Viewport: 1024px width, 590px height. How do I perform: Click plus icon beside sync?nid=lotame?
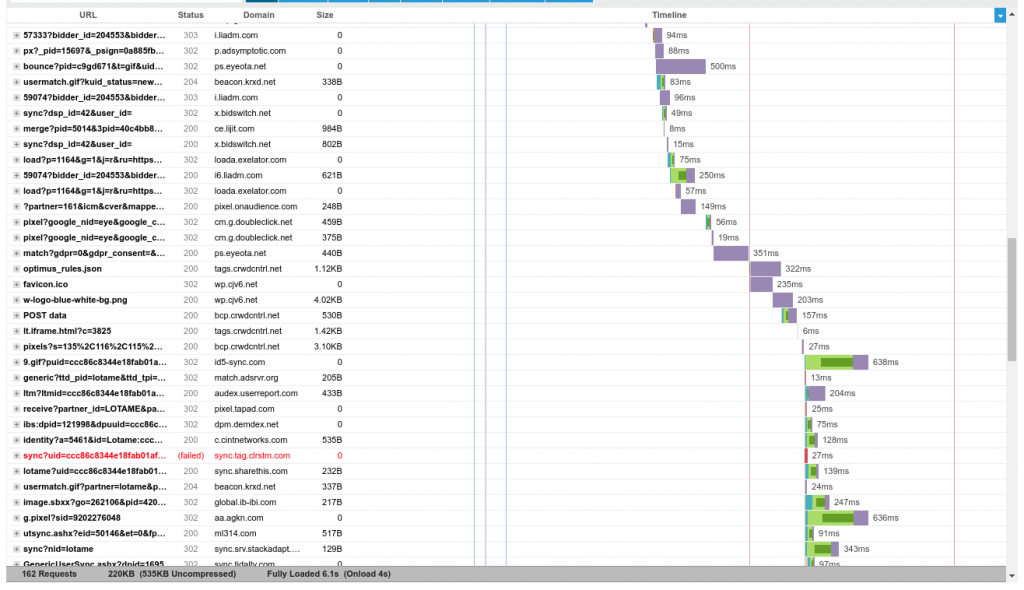click(x=16, y=549)
